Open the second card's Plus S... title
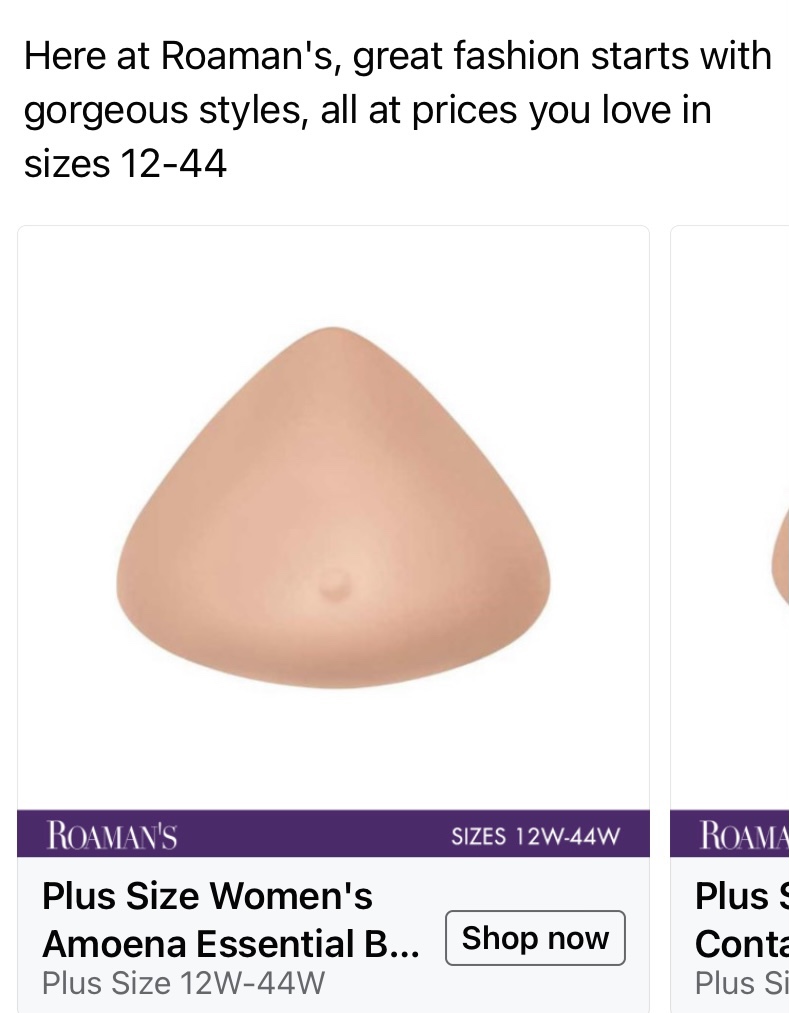The height and width of the screenshot is (1013, 789). click(x=742, y=896)
